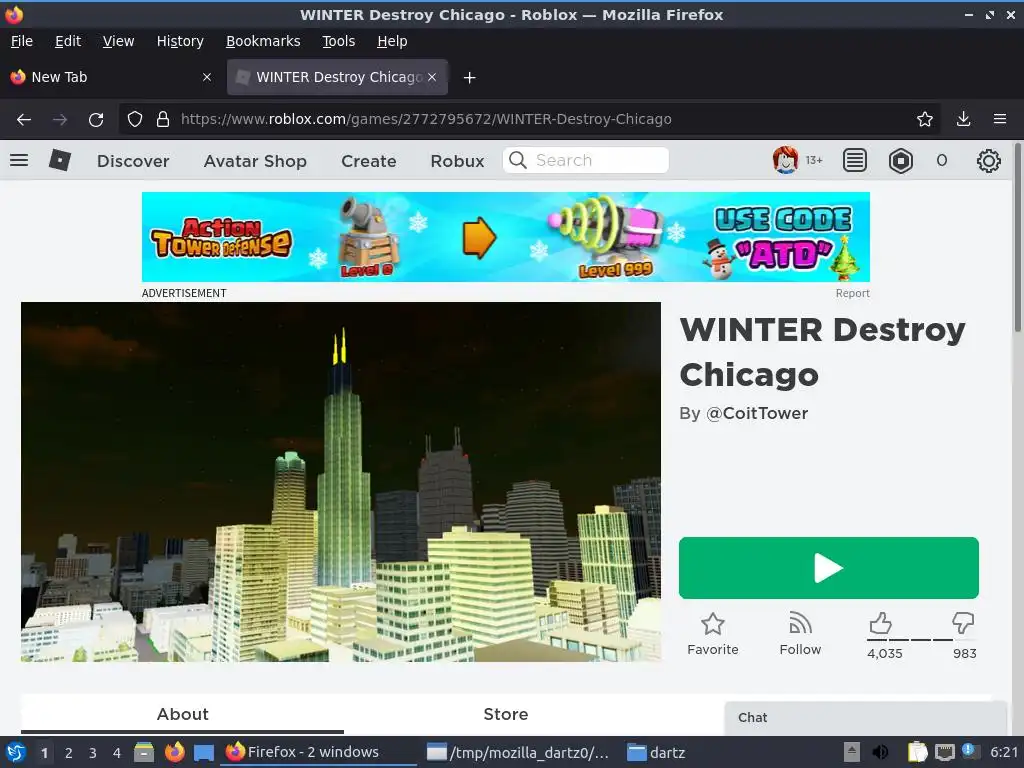
Task: Start the game with green Play button
Action: pyautogui.click(x=829, y=568)
